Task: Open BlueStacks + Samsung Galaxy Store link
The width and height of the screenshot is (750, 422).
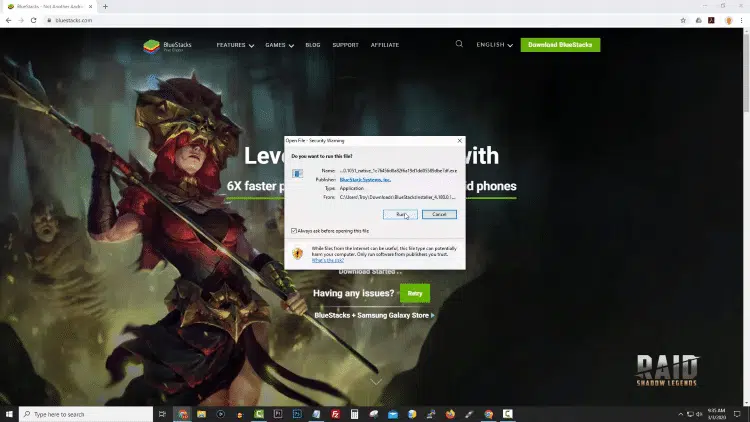Action: tap(374, 315)
